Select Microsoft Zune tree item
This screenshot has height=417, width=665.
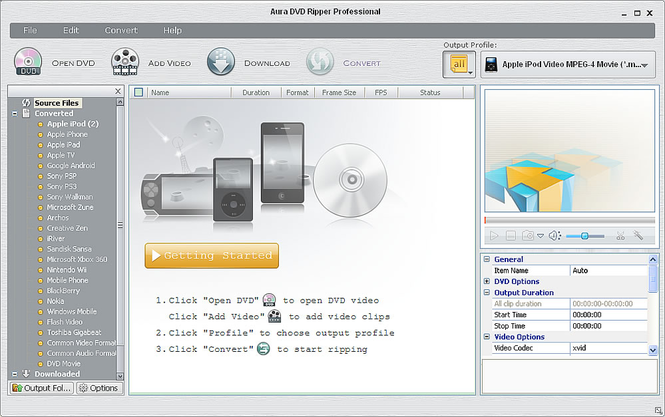pyautogui.click(x=70, y=207)
